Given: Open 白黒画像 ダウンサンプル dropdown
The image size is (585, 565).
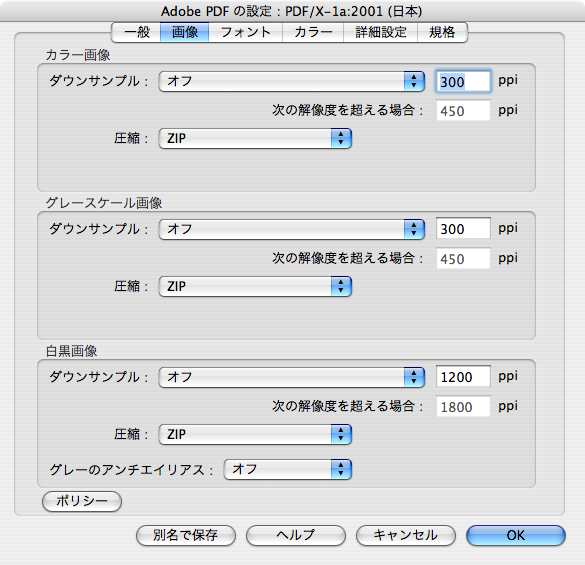Looking at the screenshot, I should point(292,377).
